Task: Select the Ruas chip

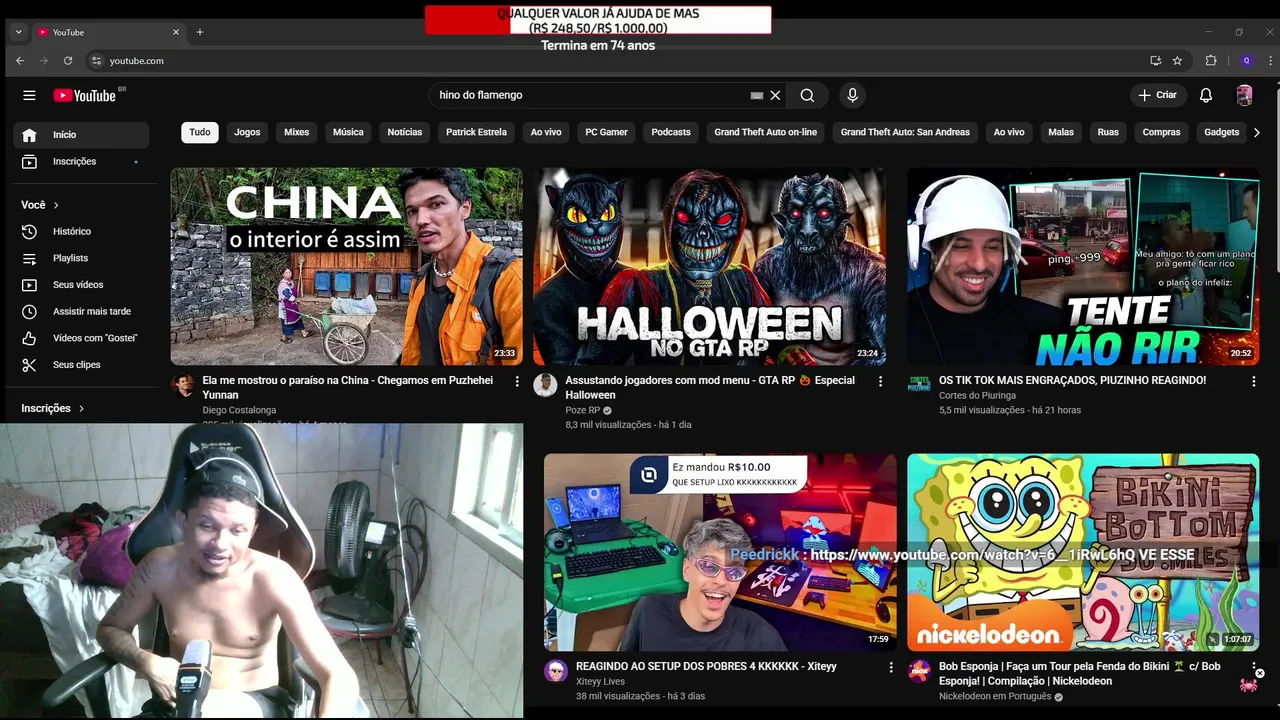Action: coord(1108,132)
